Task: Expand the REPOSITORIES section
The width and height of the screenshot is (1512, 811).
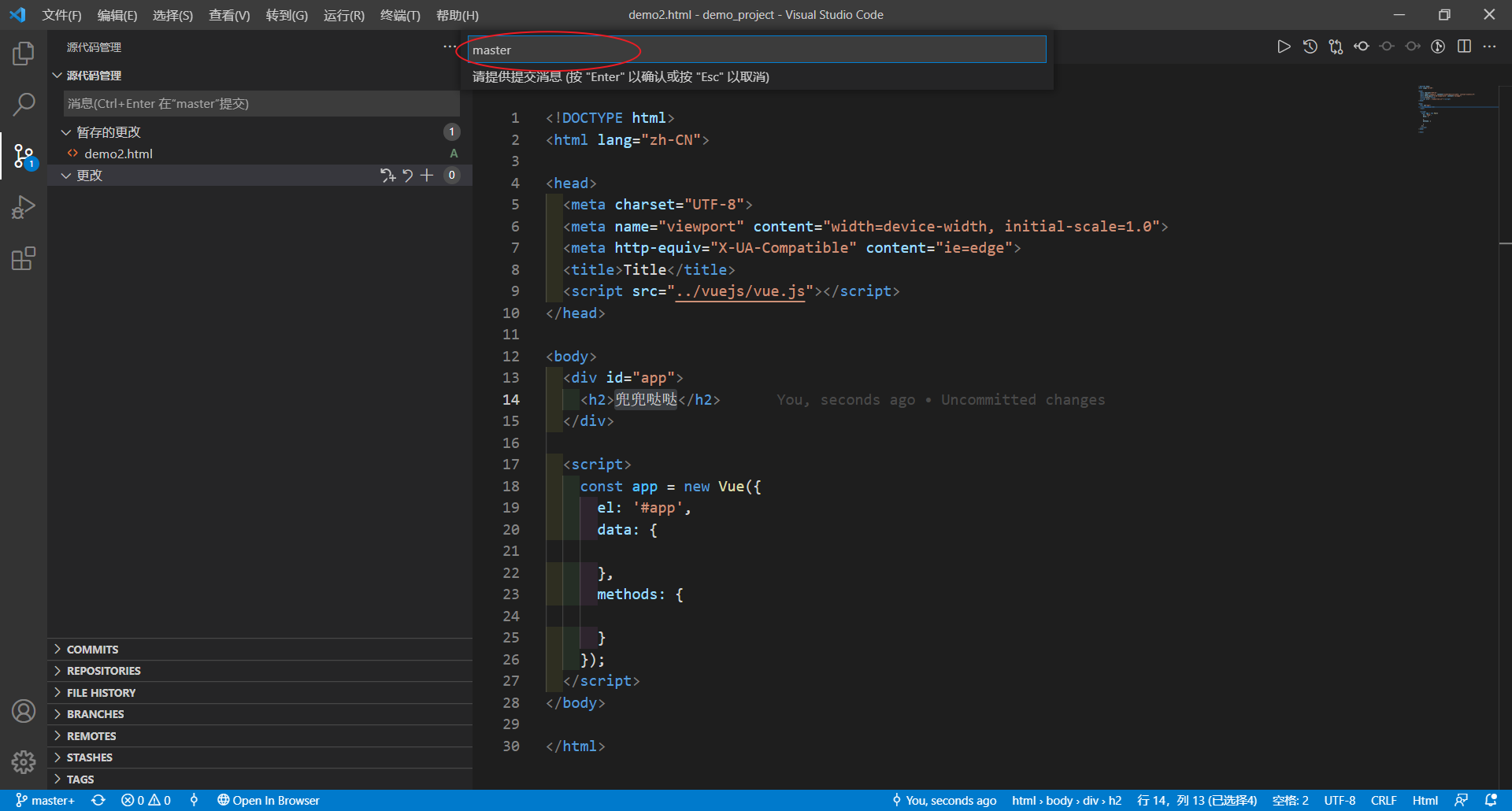Action: pos(260,671)
